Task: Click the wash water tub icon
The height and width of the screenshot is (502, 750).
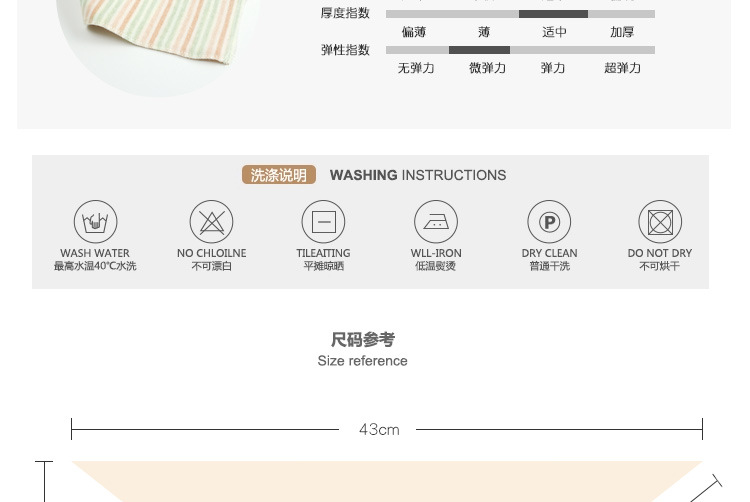Action: tap(95, 222)
